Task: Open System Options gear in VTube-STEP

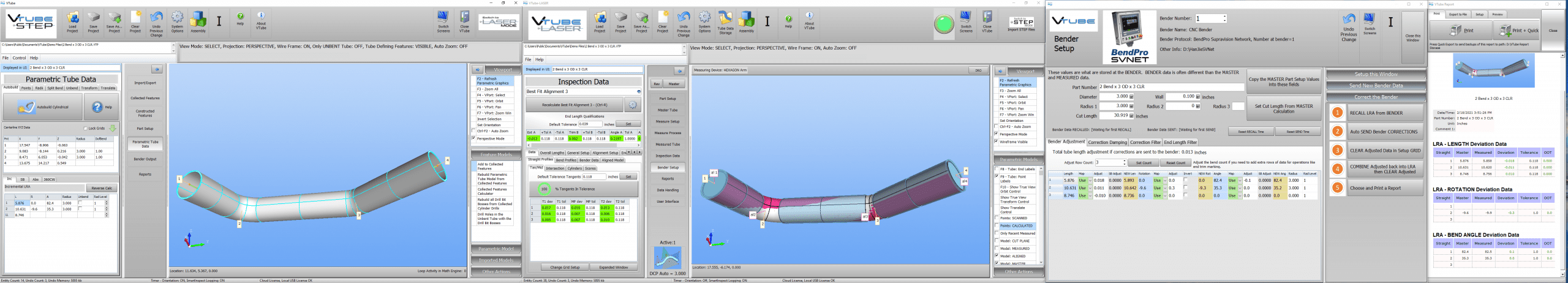Action: (x=177, y=22)
